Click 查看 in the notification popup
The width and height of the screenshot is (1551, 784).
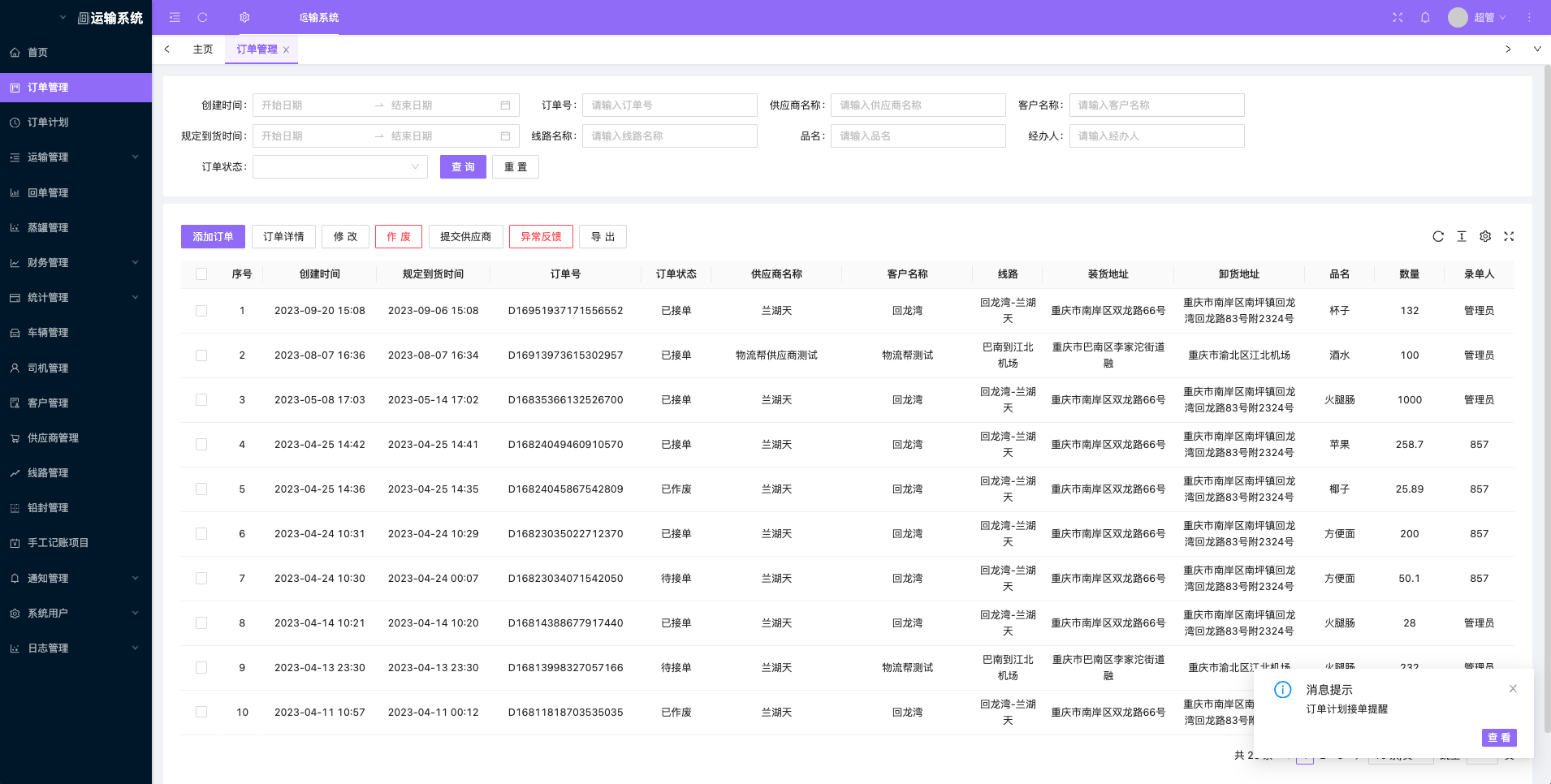pyautogui.click(x=1499, y=737)
